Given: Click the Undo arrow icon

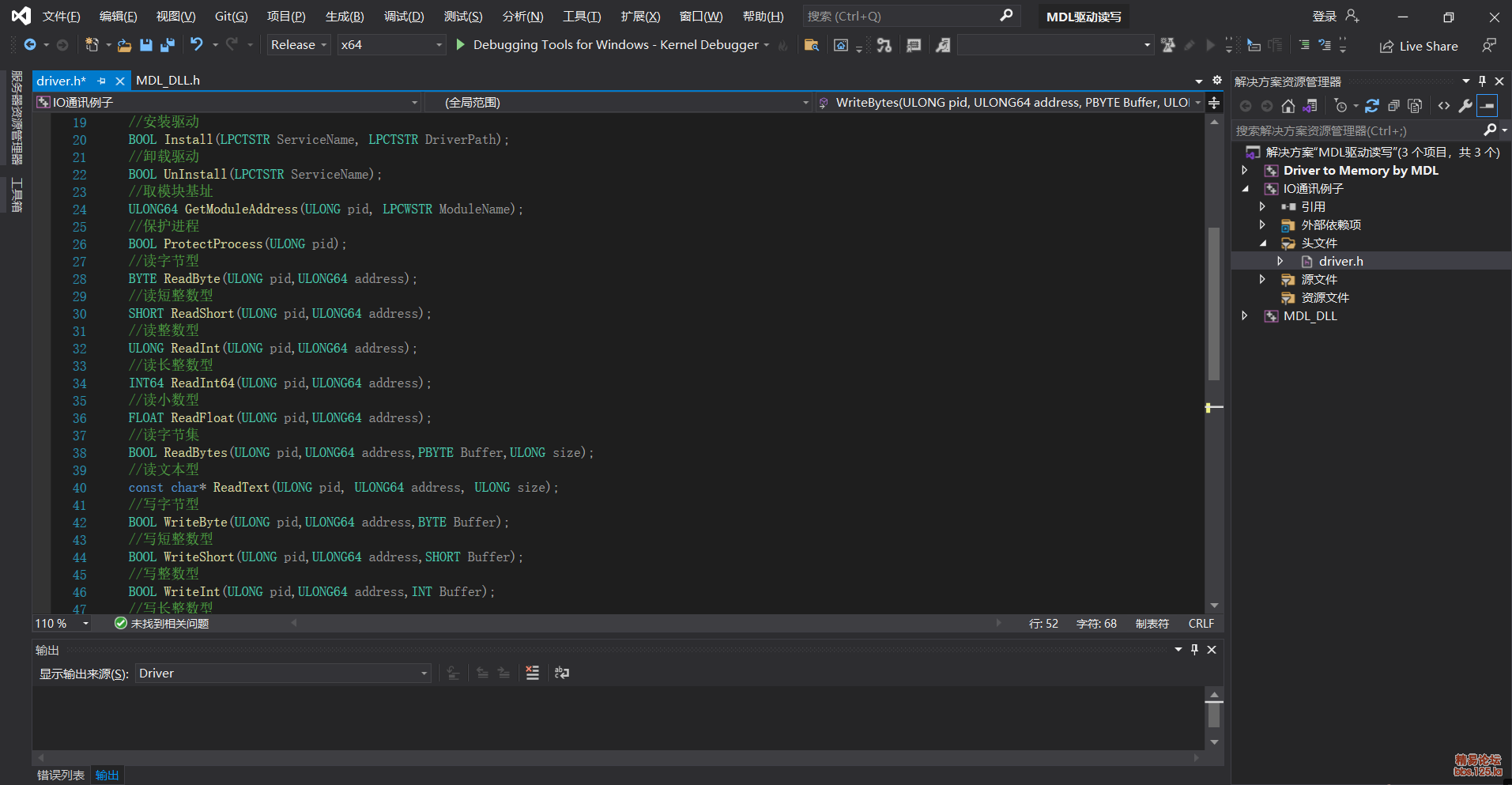Looking at the screenshot, I should pos(196,45).
